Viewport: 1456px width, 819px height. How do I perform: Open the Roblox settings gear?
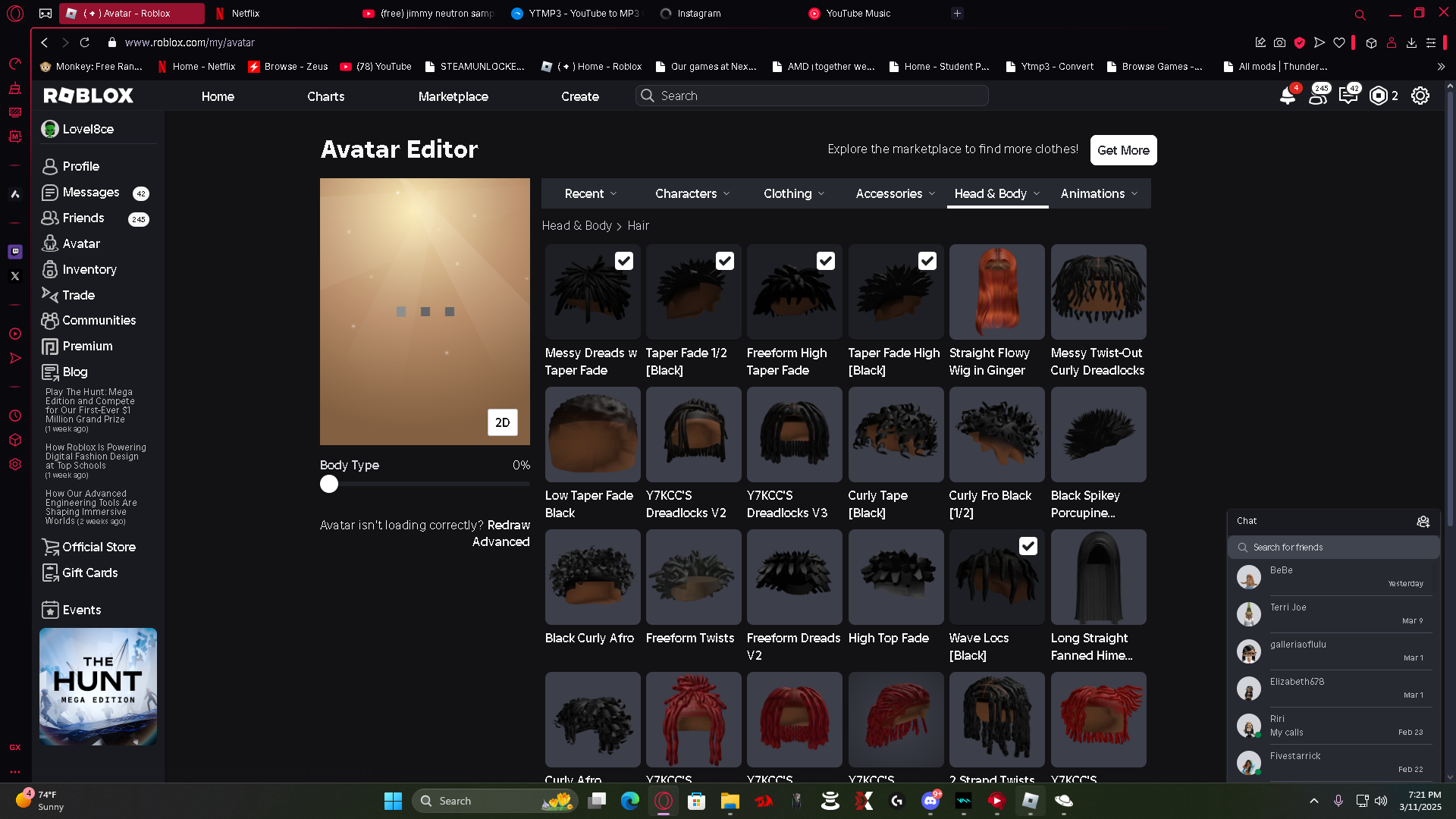click(1420, 96)
